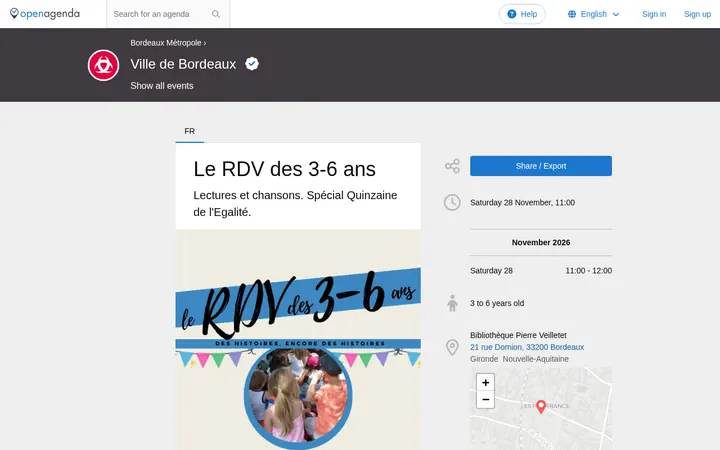Click the search magnifier icon

click(x=216, y=14)
